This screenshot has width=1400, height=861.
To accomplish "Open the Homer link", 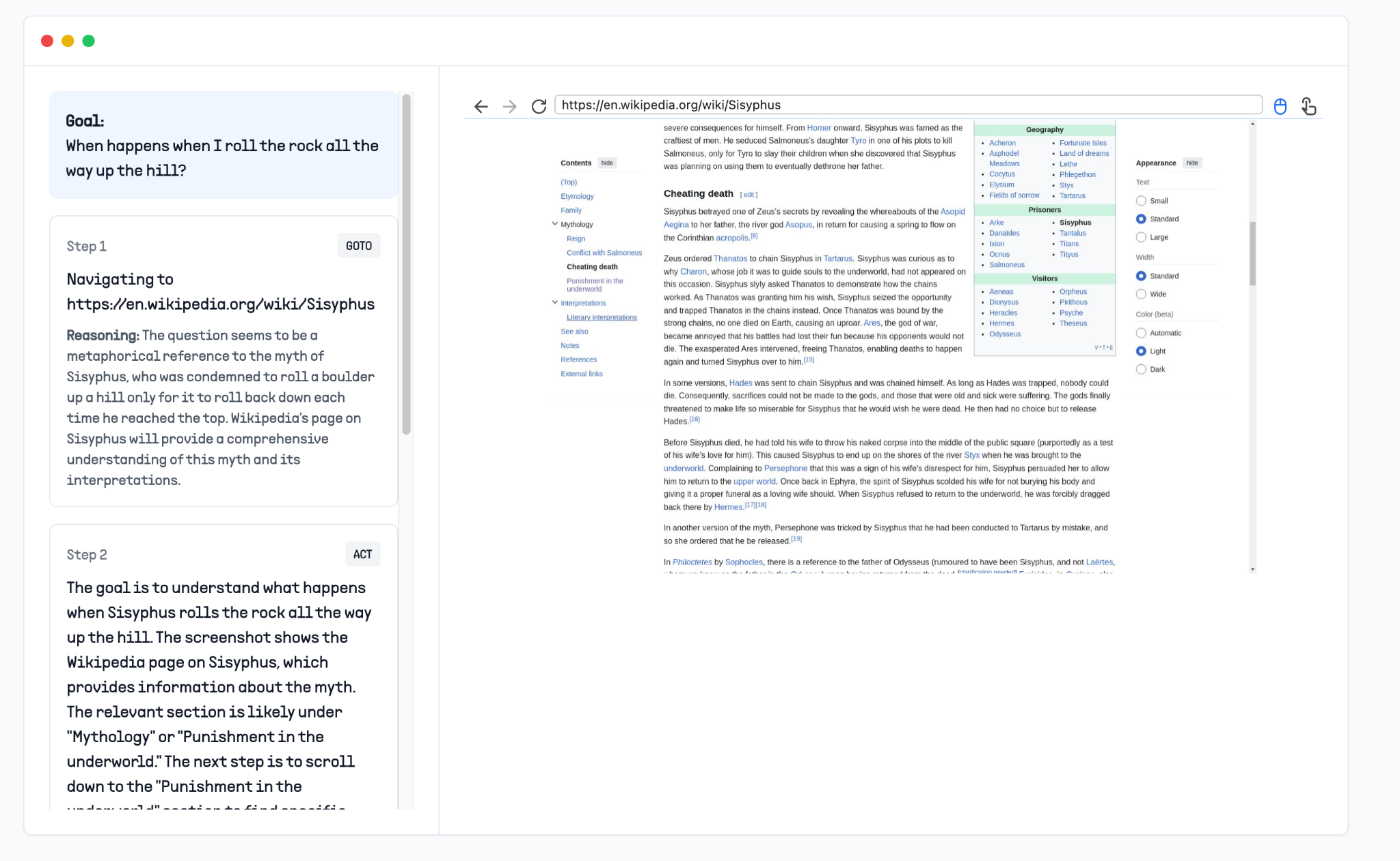I will click(819, 128).
